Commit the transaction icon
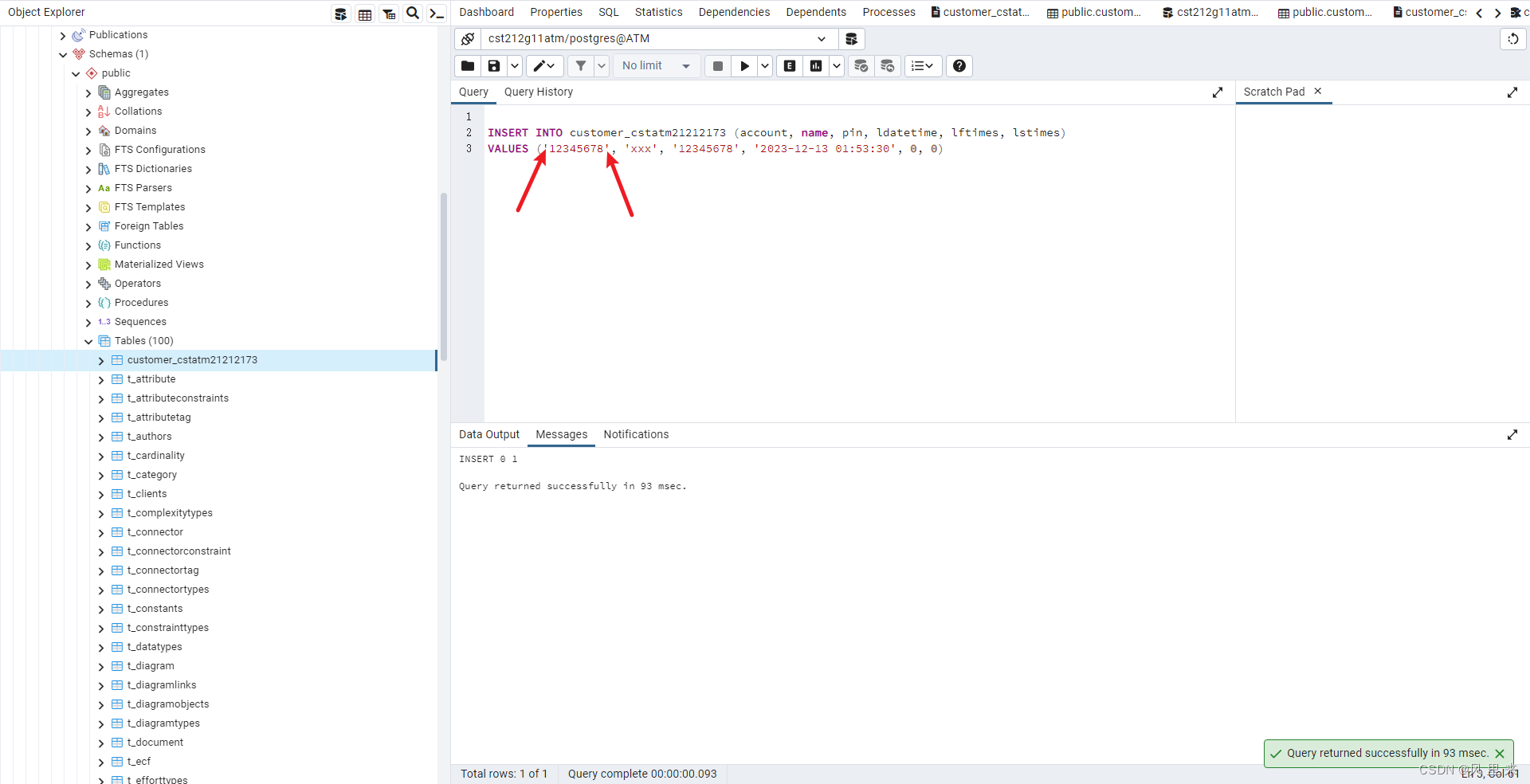 861,66
